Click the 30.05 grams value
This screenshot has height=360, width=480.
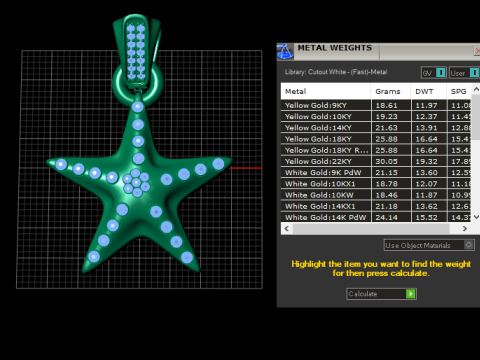tap(386, 161)
